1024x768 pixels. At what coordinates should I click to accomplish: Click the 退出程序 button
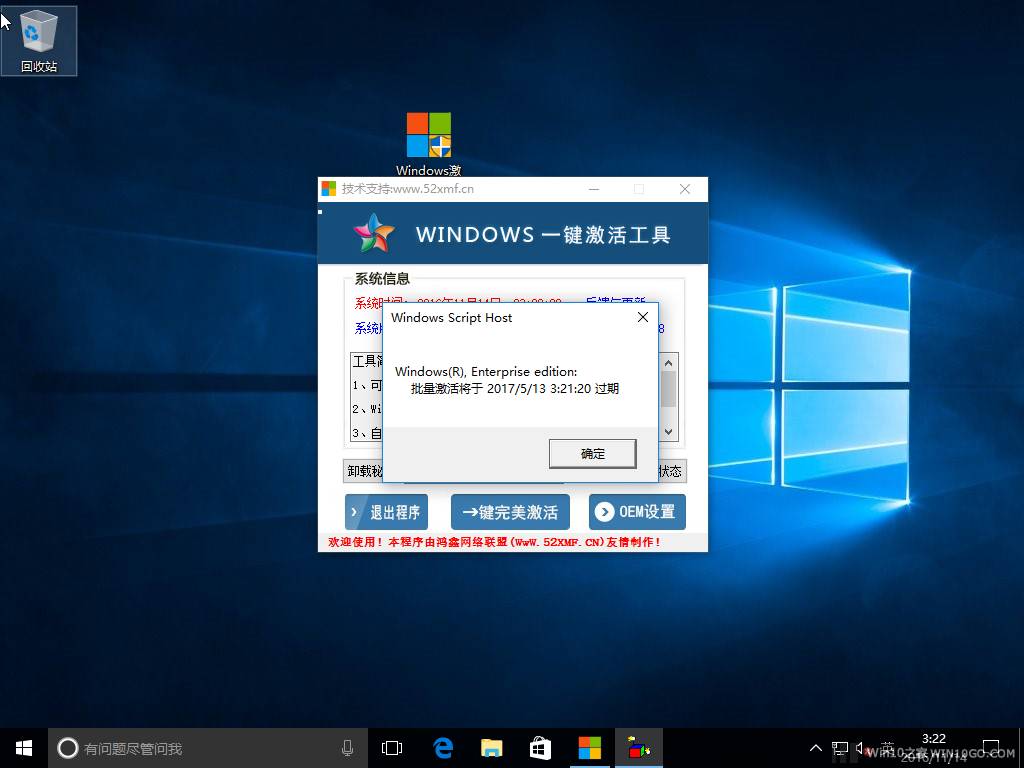click(x=387, y=512)
